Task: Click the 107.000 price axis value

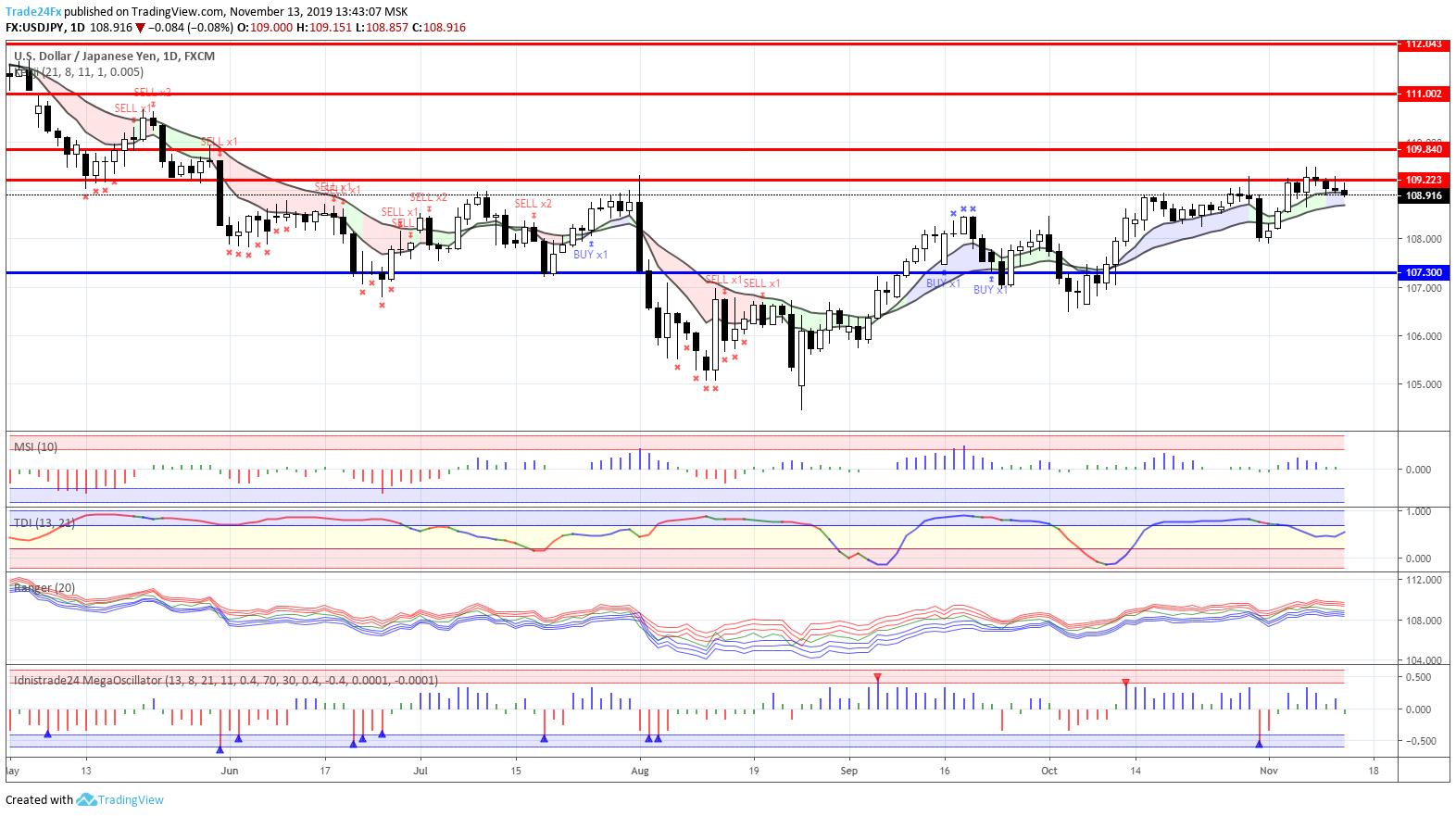Action: 1424,288
